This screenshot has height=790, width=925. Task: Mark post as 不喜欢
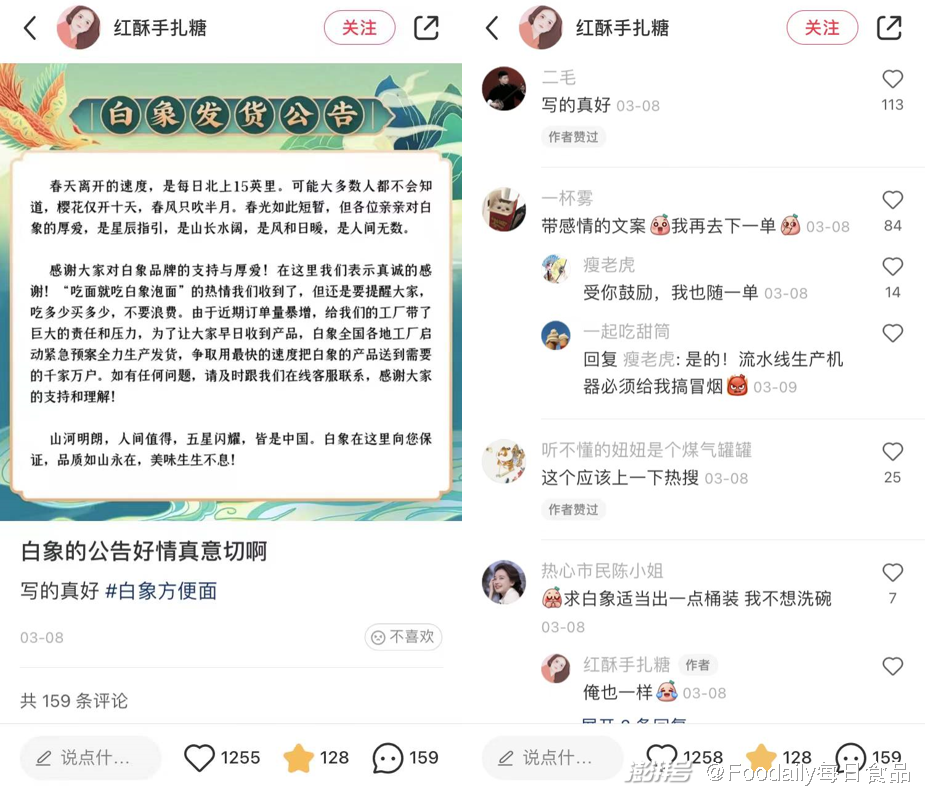point(403,637)
